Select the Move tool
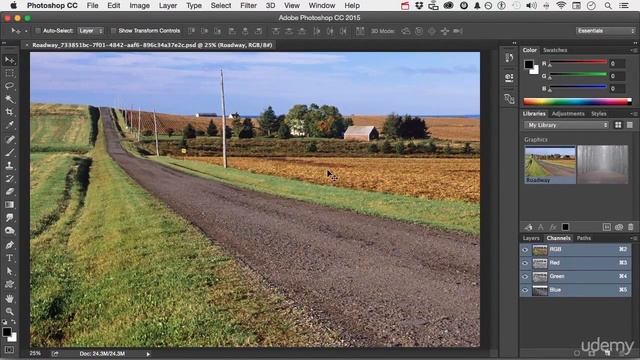The width and height of the screenshot is (640, 360). 9,60
